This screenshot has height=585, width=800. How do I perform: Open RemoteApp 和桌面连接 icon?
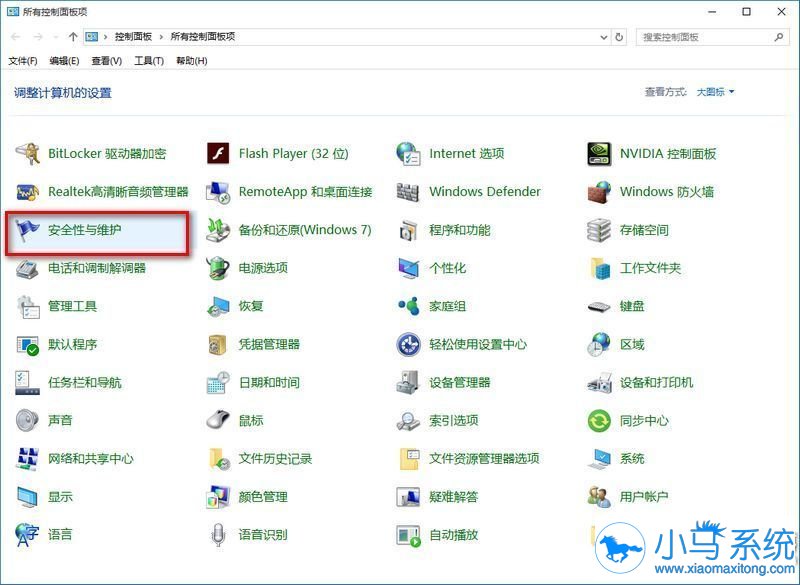pyautogui.click(x=218, y=192)
